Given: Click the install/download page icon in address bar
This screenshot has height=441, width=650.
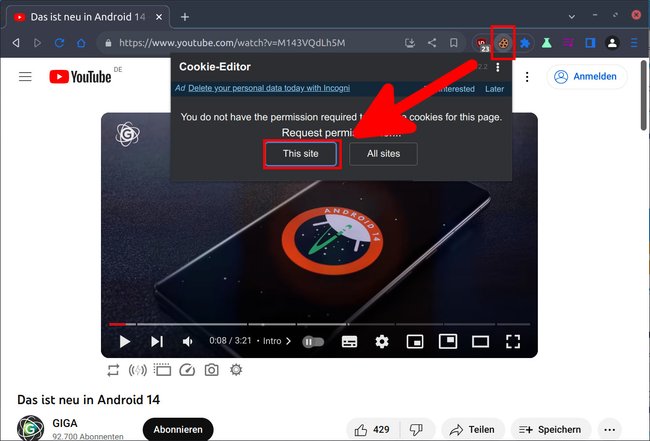Looking at the screenshot, I should point(410,43).
